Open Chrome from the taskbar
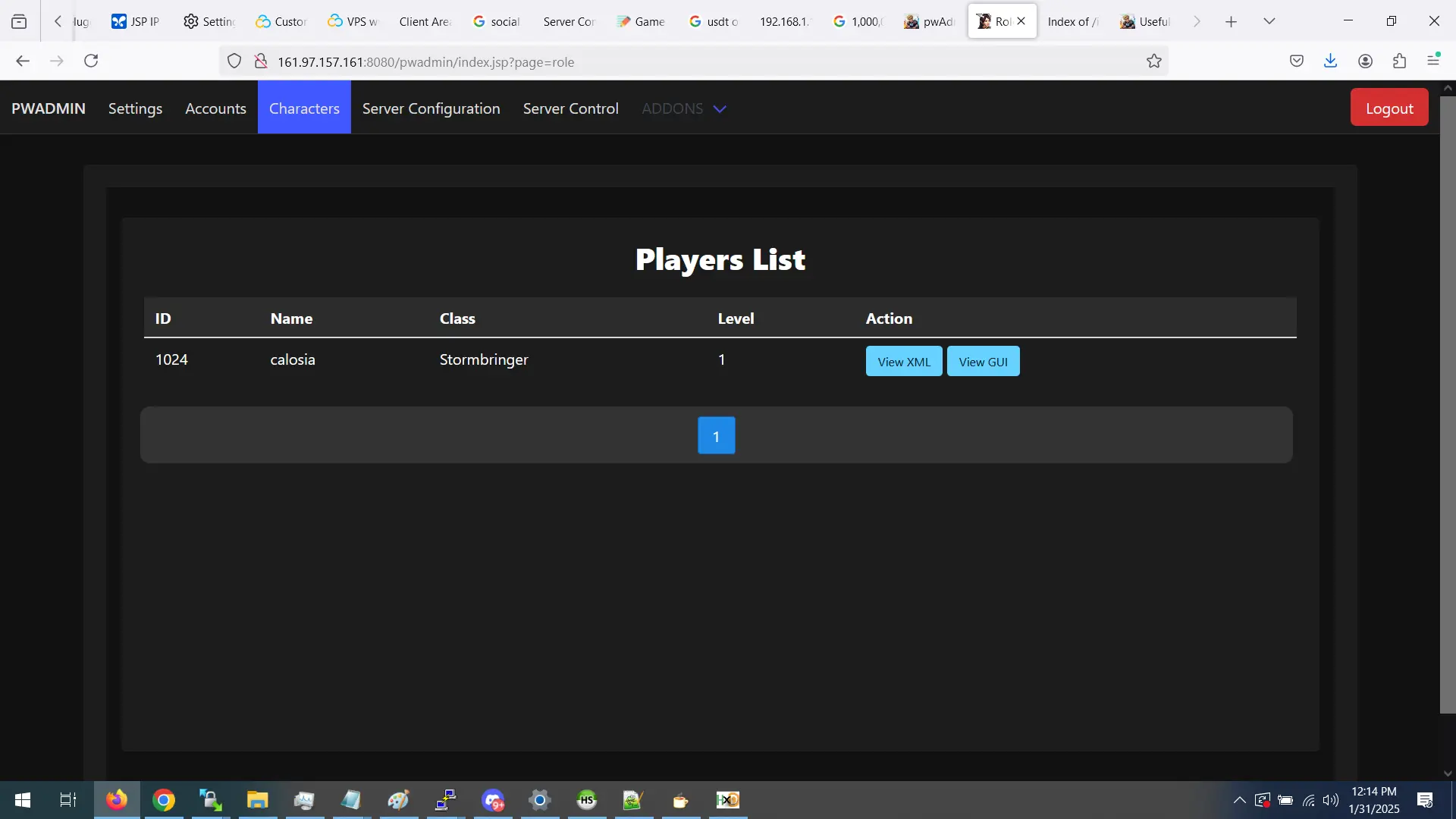This screenshot has height=819, width=1456. coord(164,800)
